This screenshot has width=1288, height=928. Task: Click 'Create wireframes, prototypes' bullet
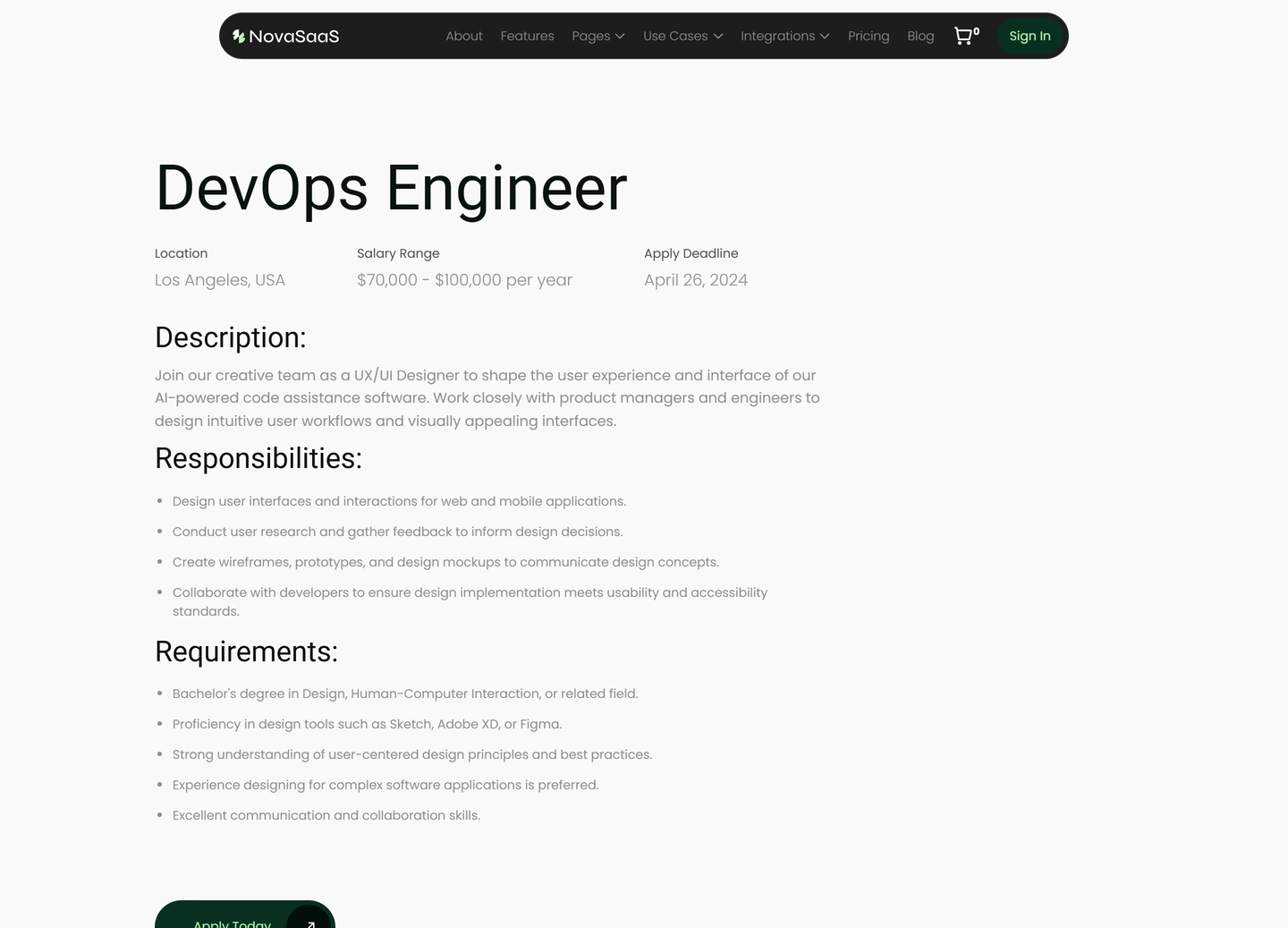(445, 562)
